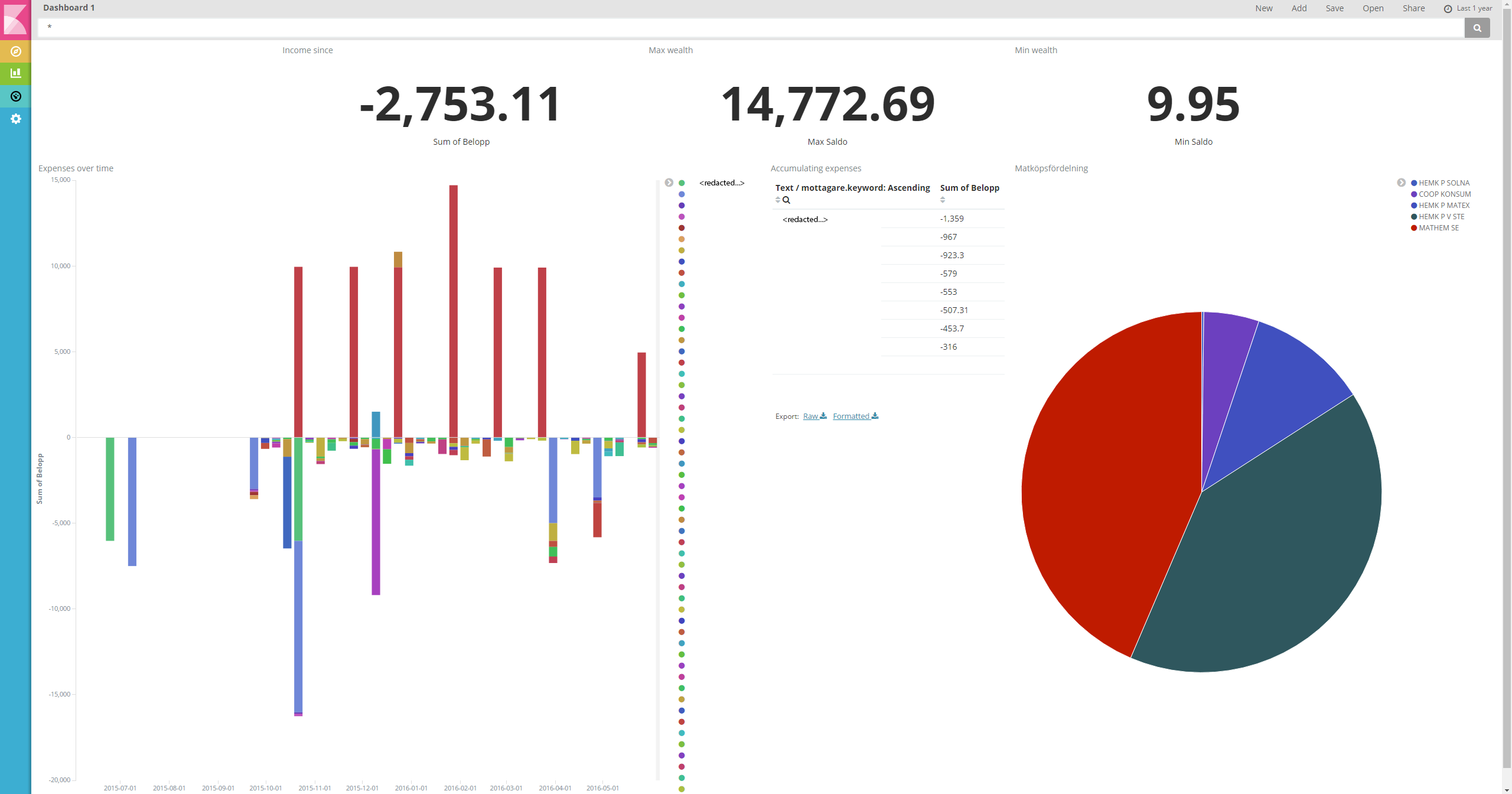Sort table by Sum of Belopp arrows
The width and height of the screenshot is (1512, 794).
coord(943,200)
